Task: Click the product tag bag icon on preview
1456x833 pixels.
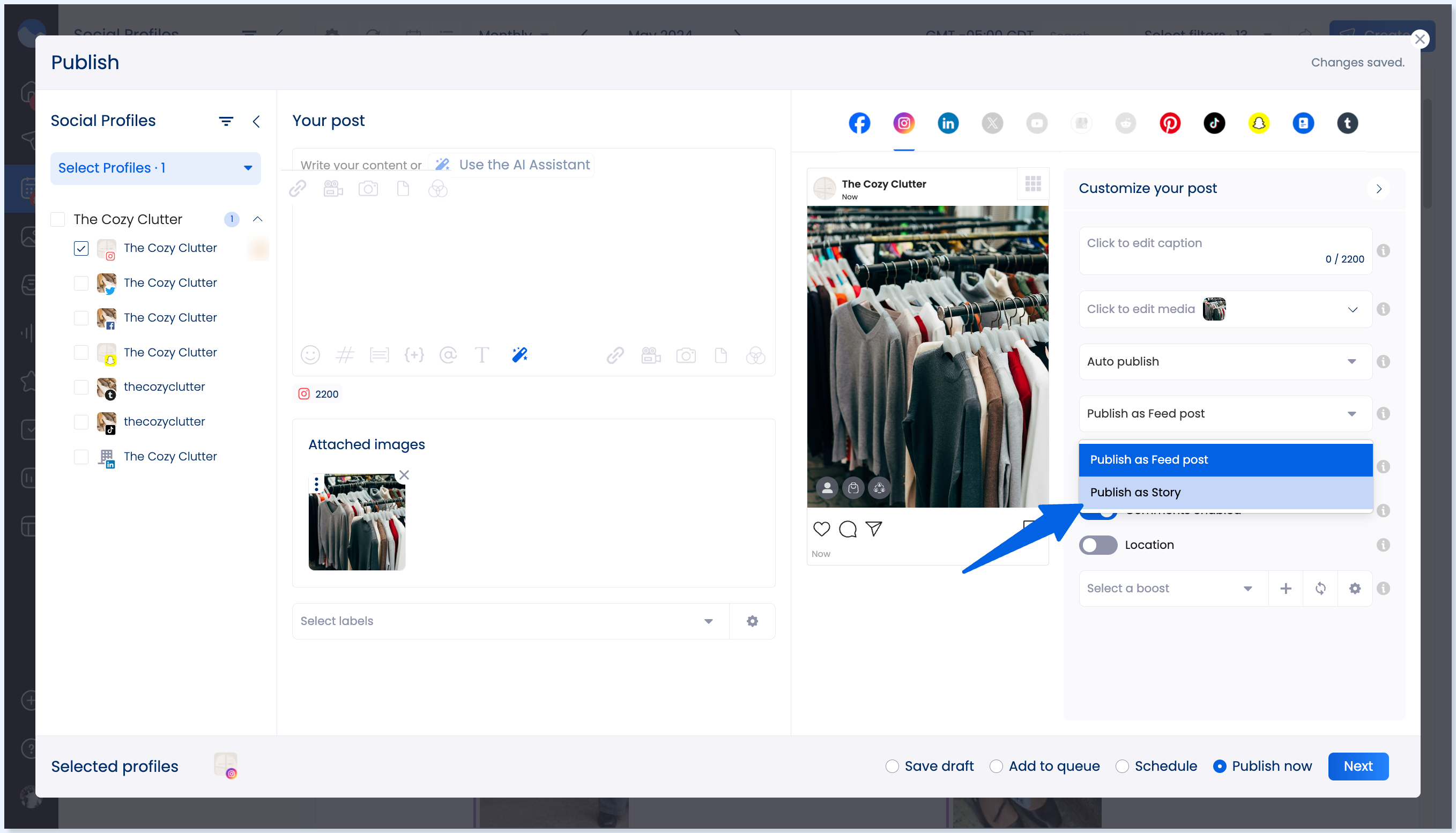Action: 853,488
